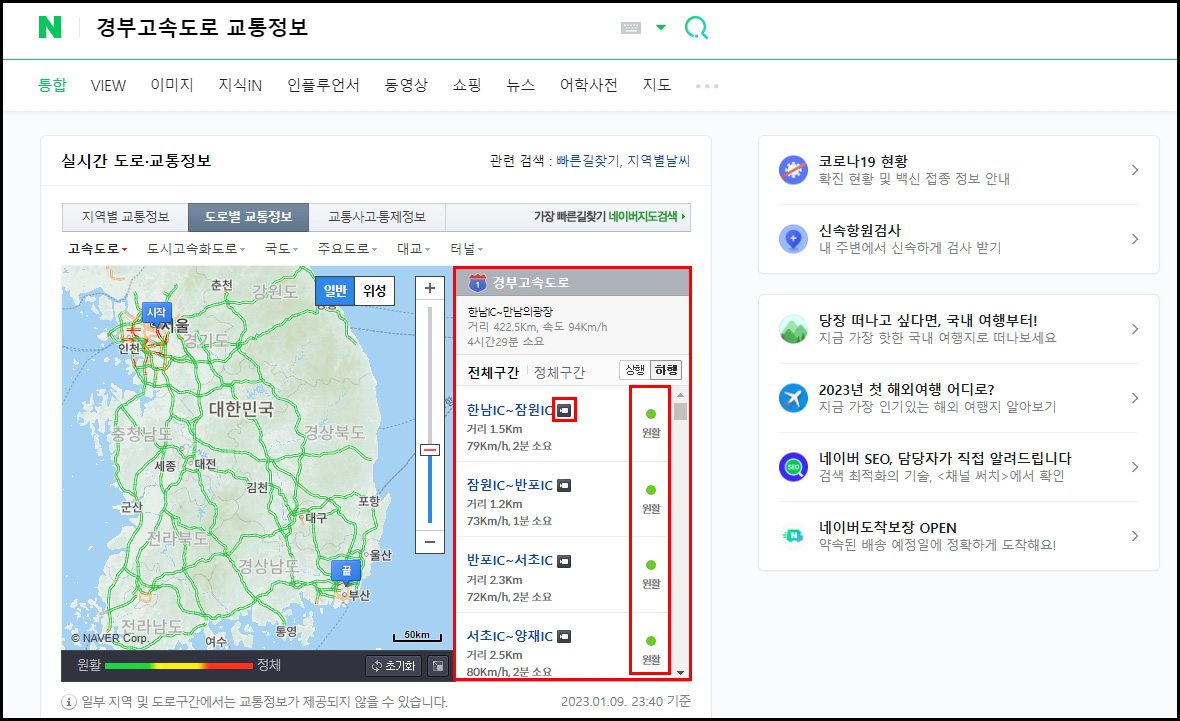Expand the 도시고속화도로 dropdown
The height and width of the screenshot is (721, 1180).
(x=196, y=248)
